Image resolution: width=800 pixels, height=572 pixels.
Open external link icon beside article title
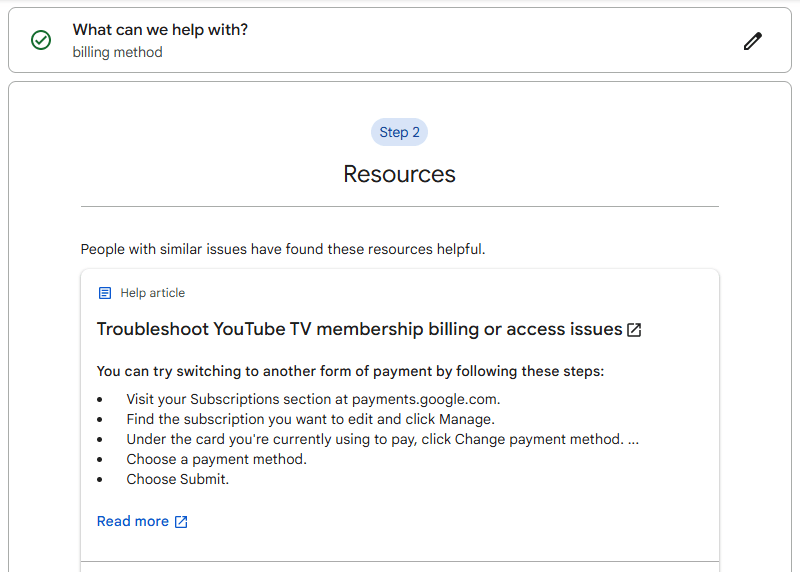pos(634,330)
